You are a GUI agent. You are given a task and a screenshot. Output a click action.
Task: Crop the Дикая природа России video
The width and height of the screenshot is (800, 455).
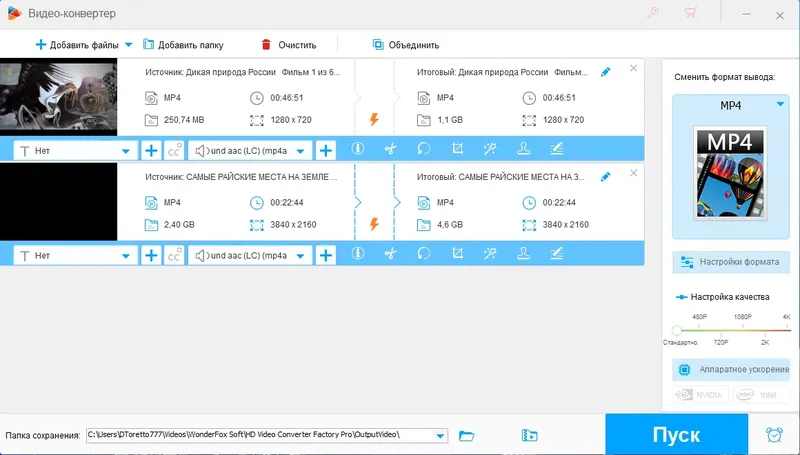point(457,148)
